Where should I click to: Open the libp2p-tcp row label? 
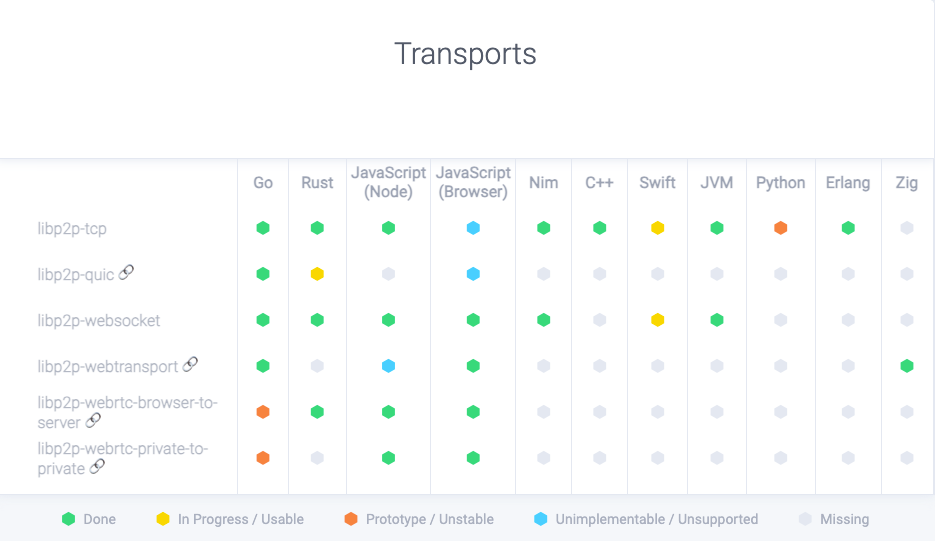[x=72, y=229]
